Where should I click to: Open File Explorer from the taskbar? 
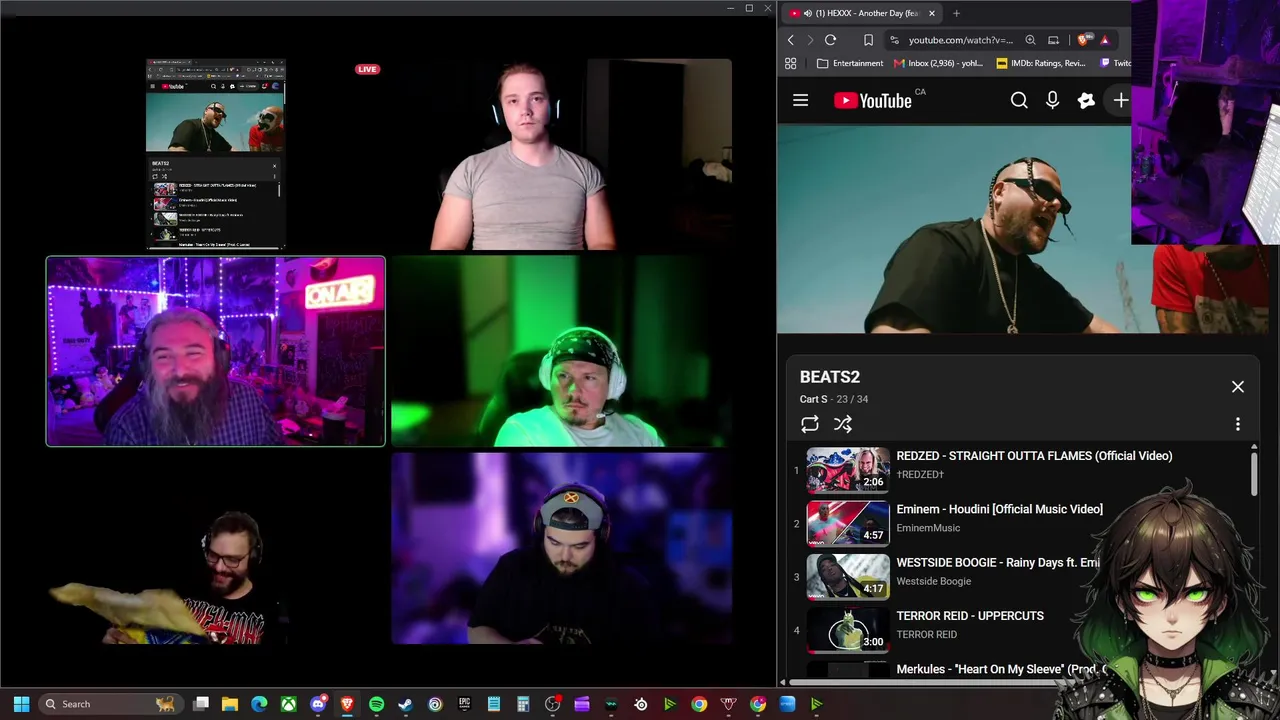(230, 704)
